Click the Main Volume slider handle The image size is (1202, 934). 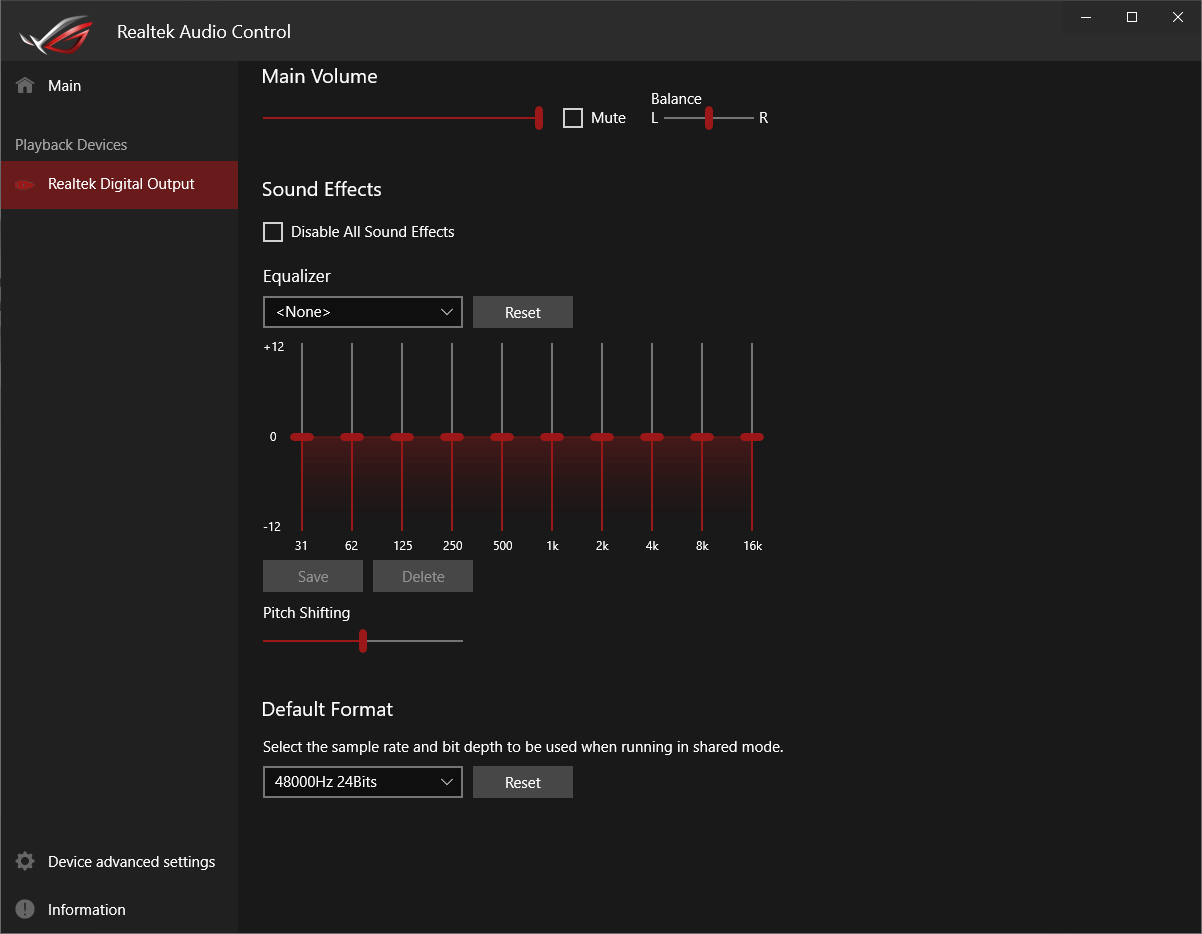538,117
